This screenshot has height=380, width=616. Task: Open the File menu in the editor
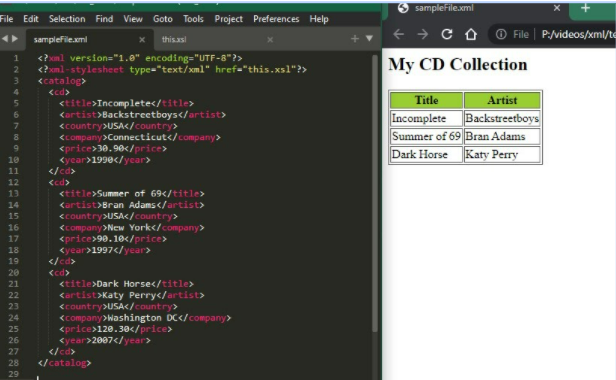[x=7, y=19]
